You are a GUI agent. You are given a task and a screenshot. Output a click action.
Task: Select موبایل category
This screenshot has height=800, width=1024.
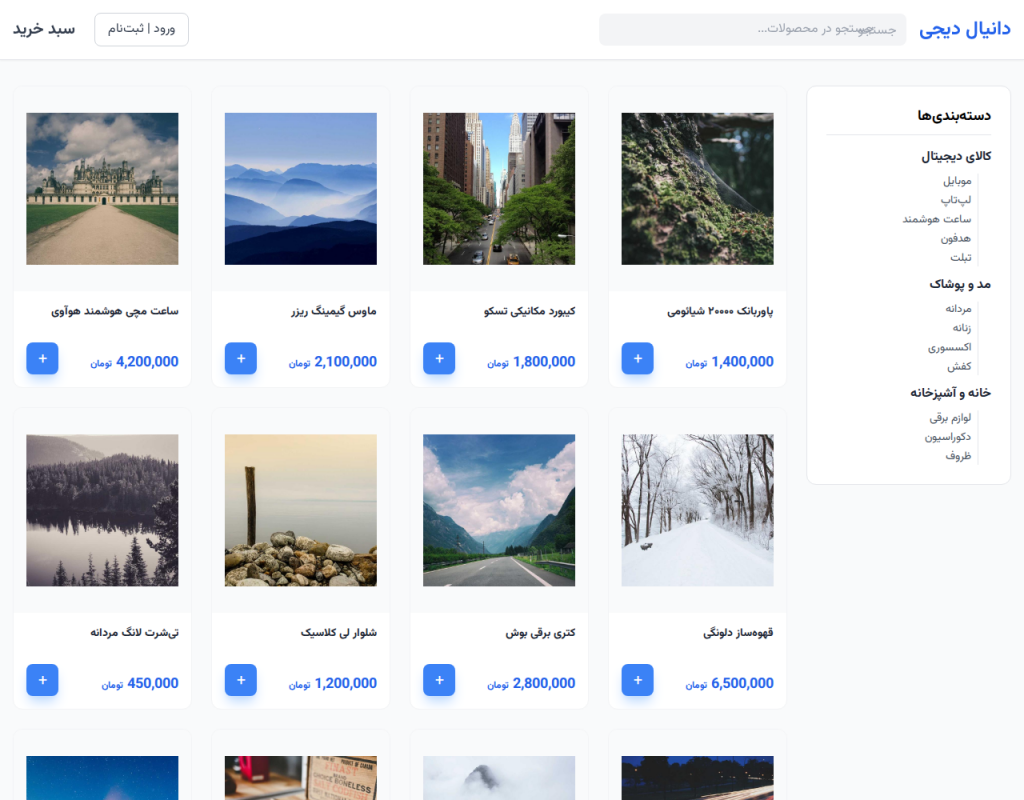tap(957, 181)
